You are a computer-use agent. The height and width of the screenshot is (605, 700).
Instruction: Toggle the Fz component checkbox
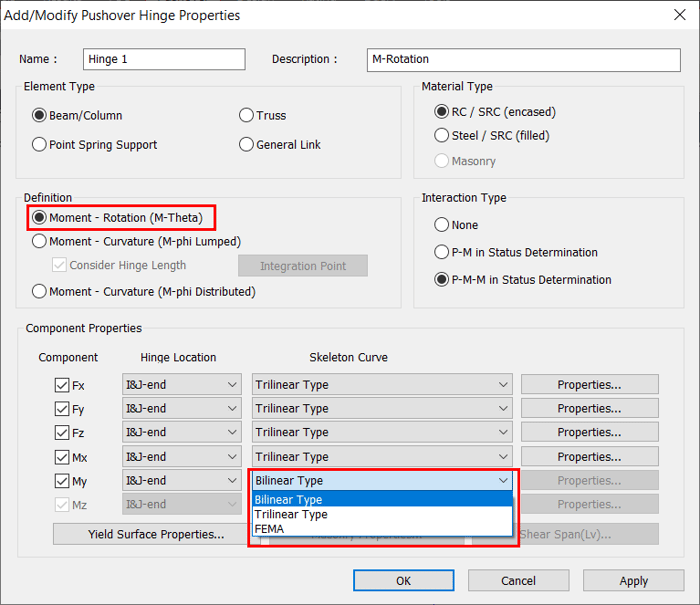pos(62,433)
